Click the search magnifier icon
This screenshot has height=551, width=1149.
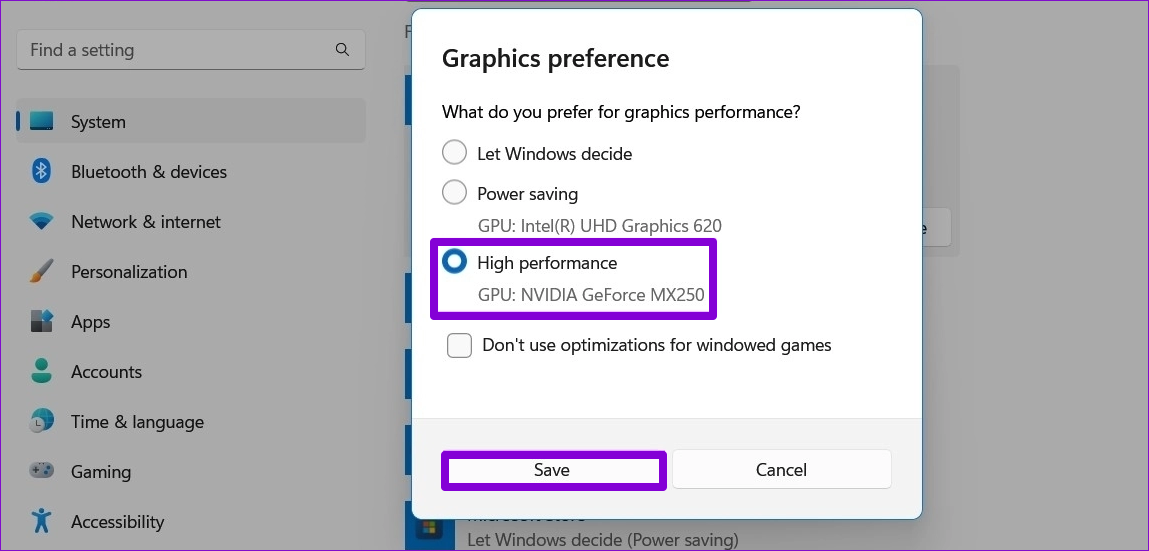(x=342, y=50)
